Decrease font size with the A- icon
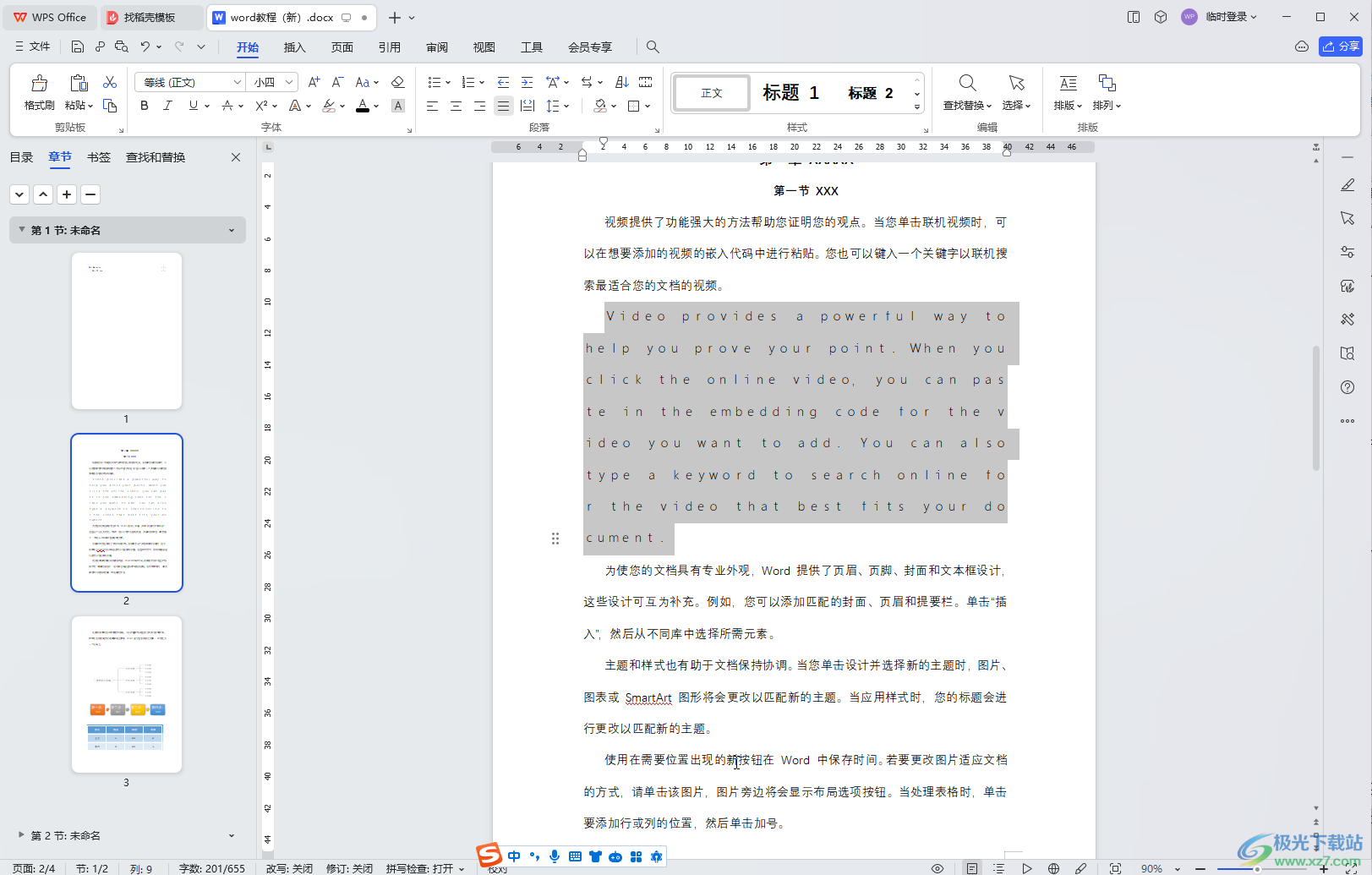Image resolution: width=1372 pixels, height=875 pixels. [337, 82]
